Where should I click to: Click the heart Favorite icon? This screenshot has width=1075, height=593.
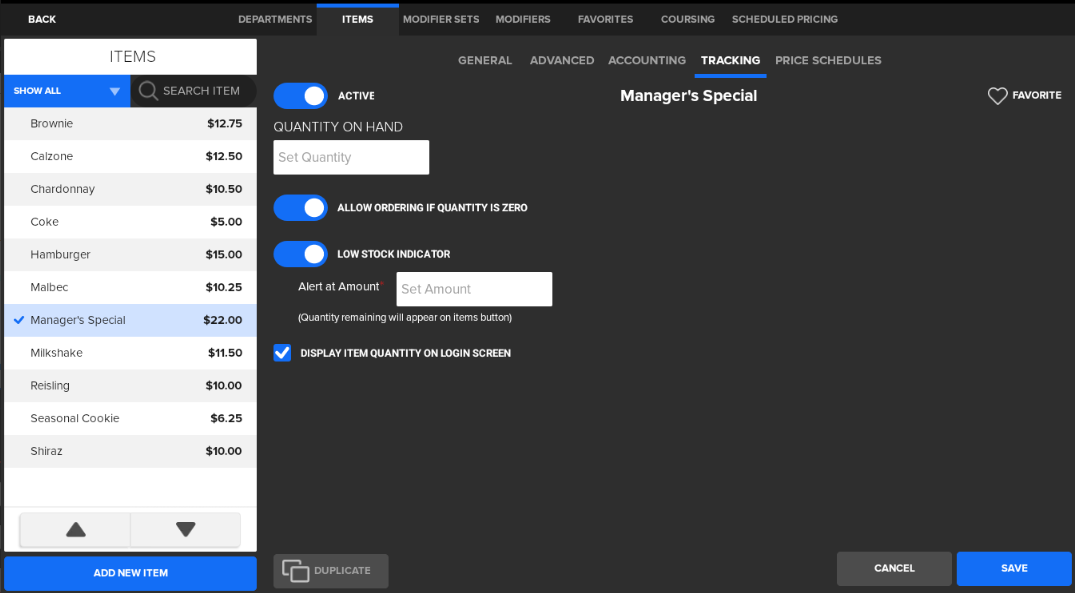tap(997, 96)
